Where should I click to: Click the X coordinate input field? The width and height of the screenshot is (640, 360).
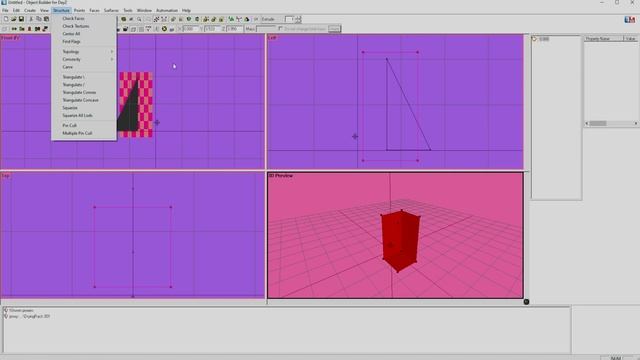click(191, 29)
